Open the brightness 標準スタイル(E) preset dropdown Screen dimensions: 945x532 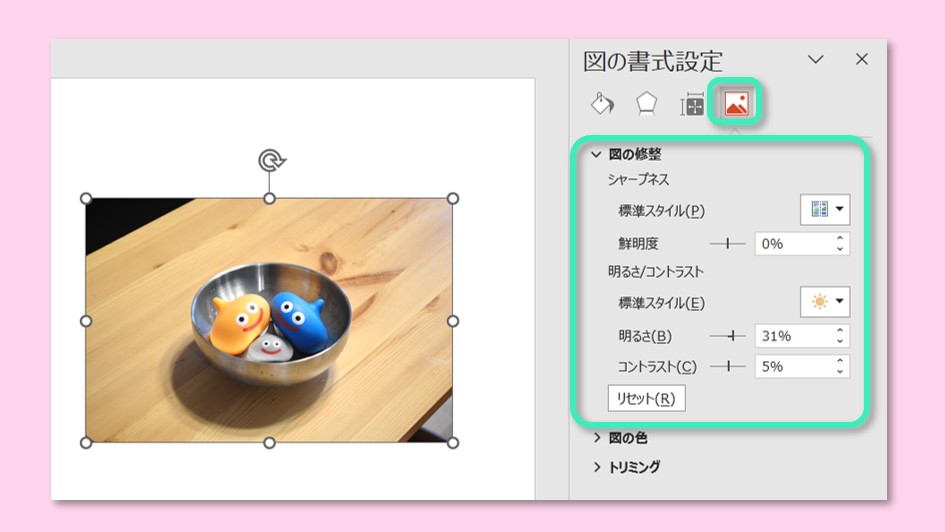point(825,301)
